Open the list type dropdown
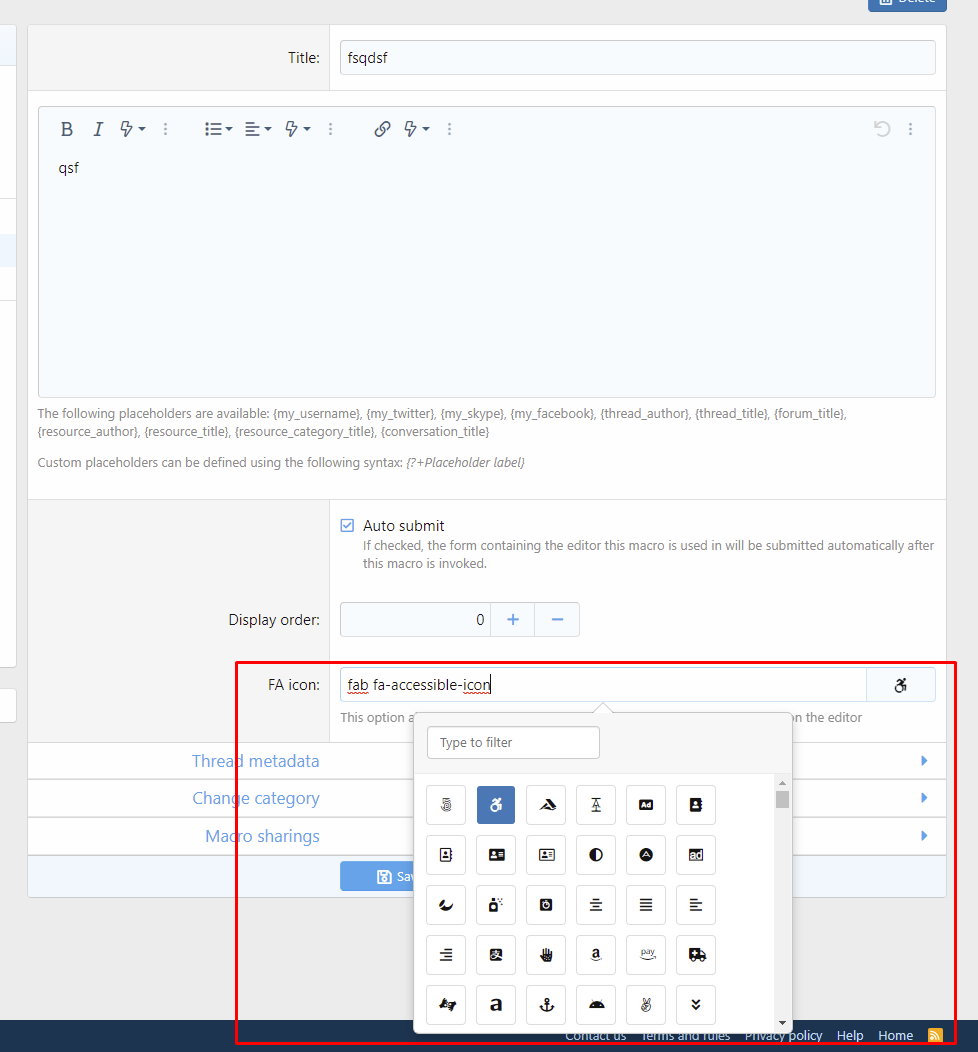Viewport: 978px width, 1052px height. (x=218, y=129)
